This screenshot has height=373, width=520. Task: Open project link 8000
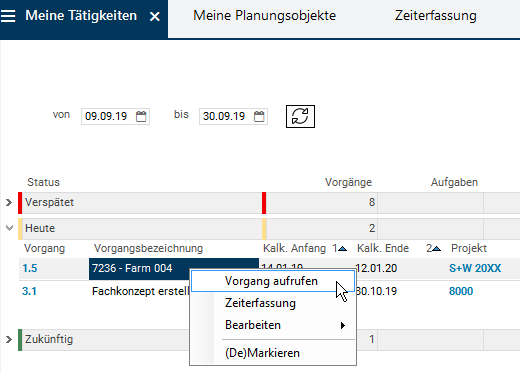pos(461,291)
